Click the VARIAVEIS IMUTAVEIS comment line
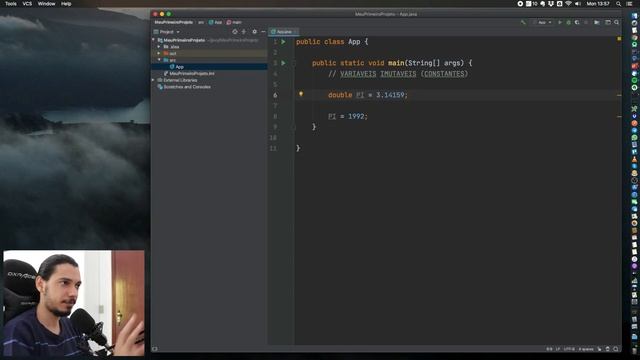 coord(398,74)
